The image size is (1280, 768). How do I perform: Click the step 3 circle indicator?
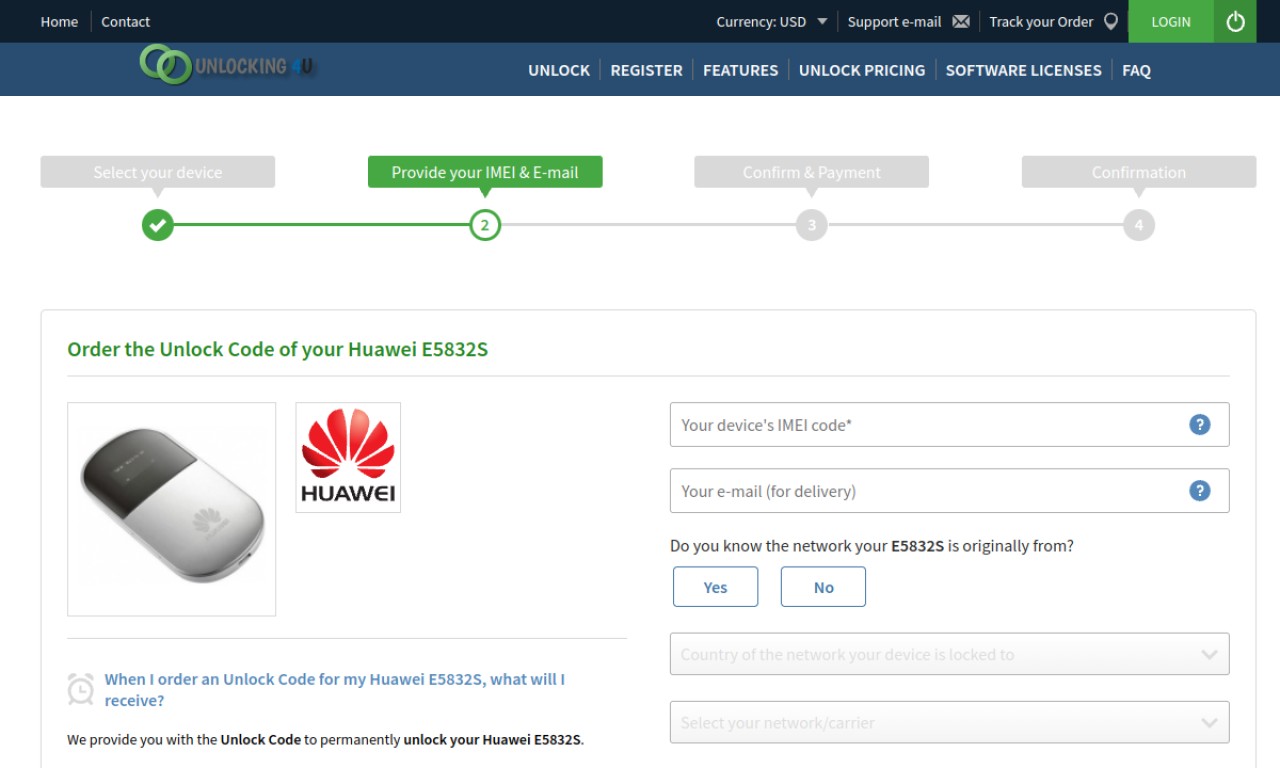point(812,225)
